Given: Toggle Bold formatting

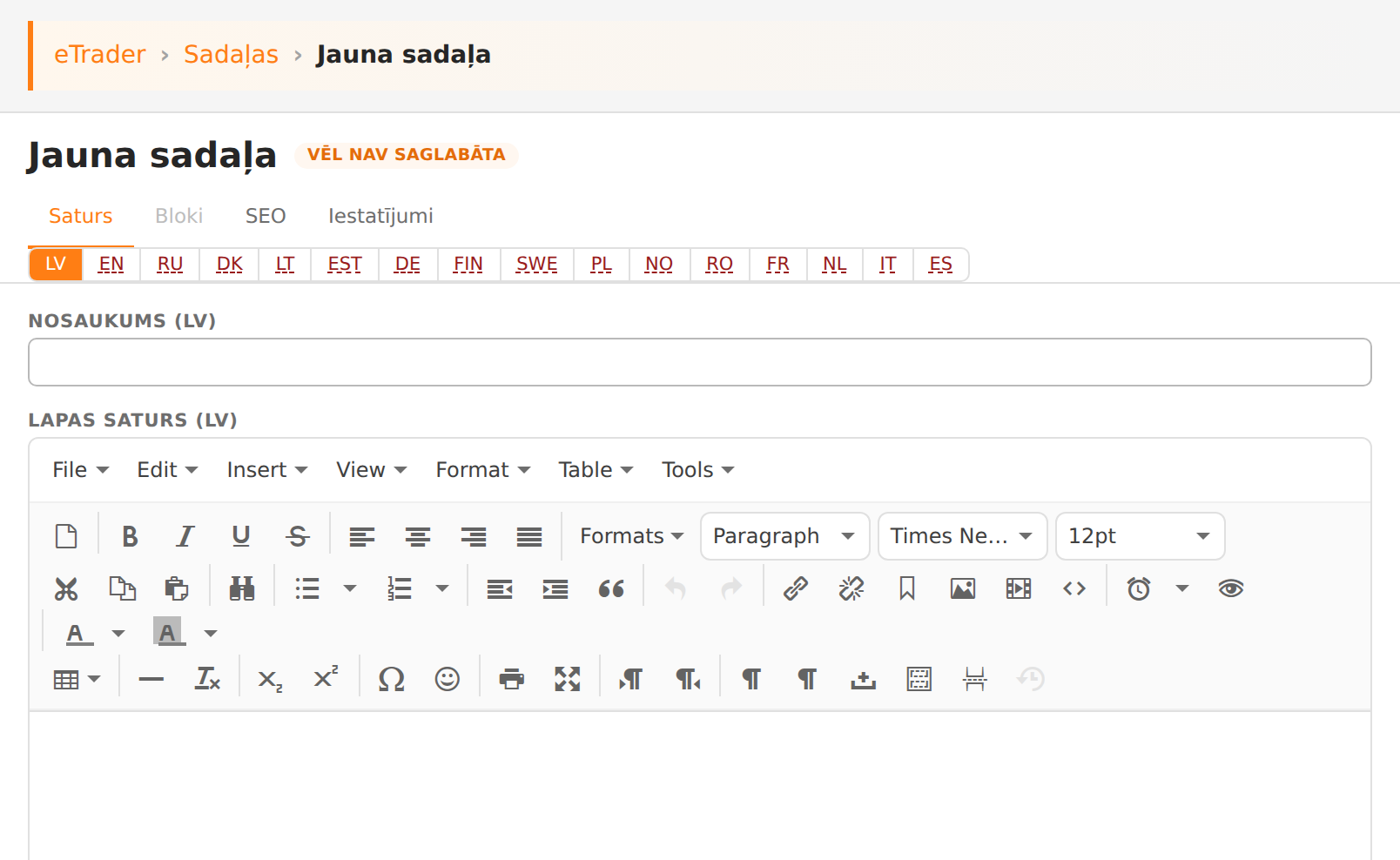Looking at the screenshot, I should click(131, 536).
